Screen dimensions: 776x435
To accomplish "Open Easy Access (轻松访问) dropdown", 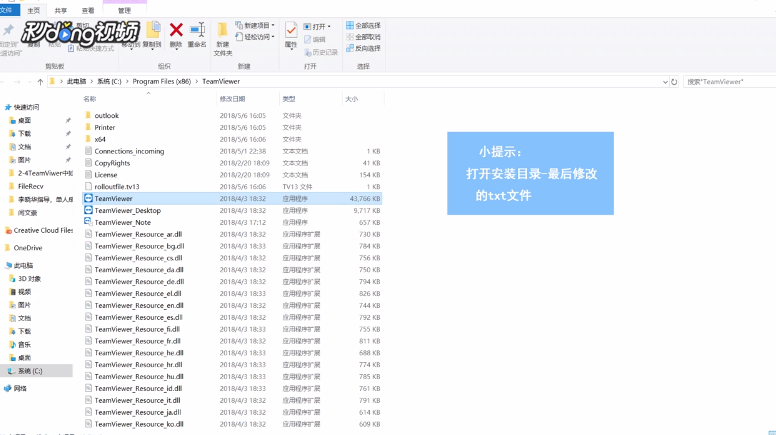I will (x=254, y=37).
